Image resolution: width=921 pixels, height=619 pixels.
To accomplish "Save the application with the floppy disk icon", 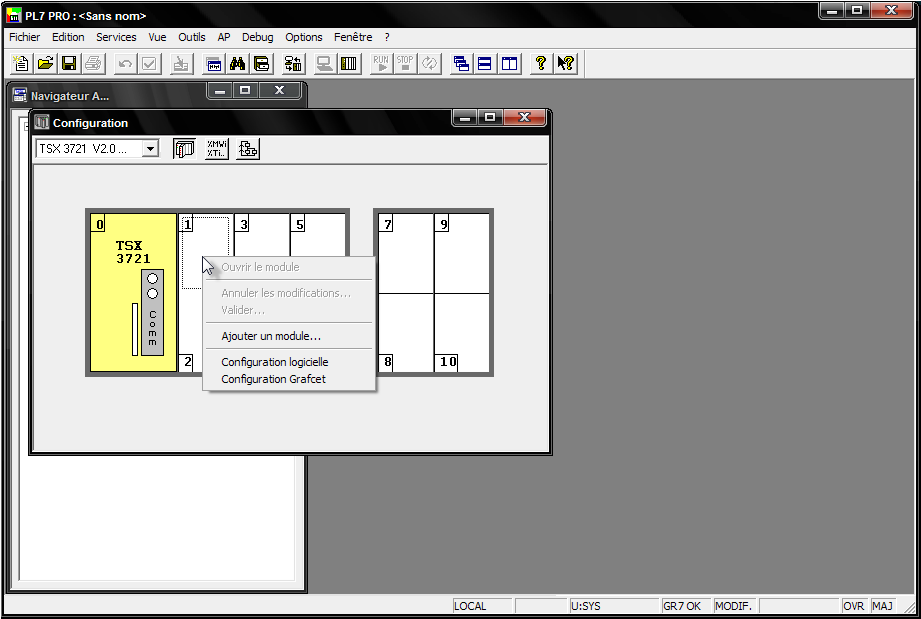I will coord(69,63).
